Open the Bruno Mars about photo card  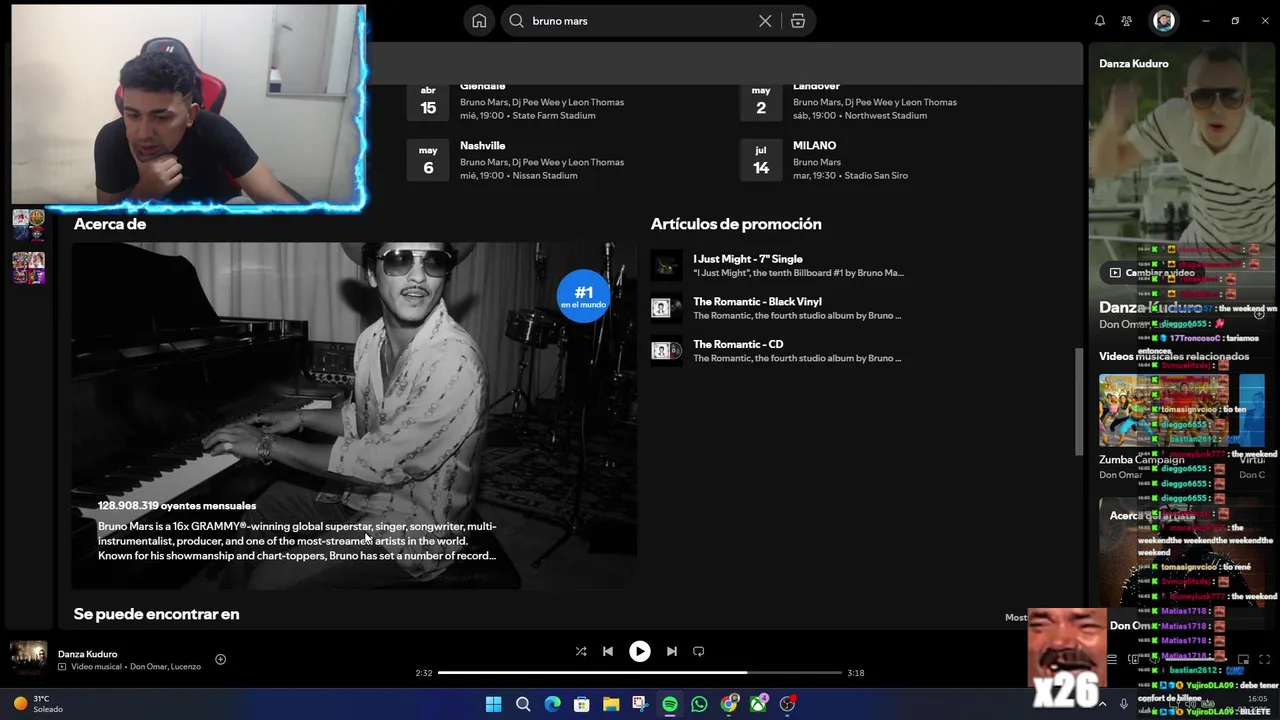pyautogui.click(x=354, y=415)
